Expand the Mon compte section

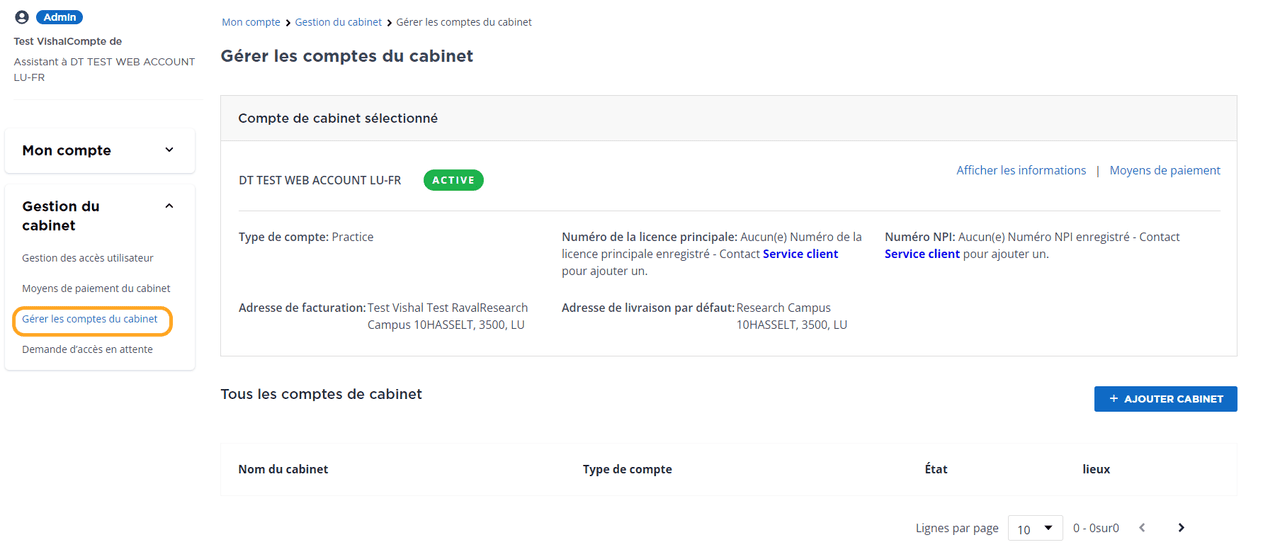click(169, 150)
